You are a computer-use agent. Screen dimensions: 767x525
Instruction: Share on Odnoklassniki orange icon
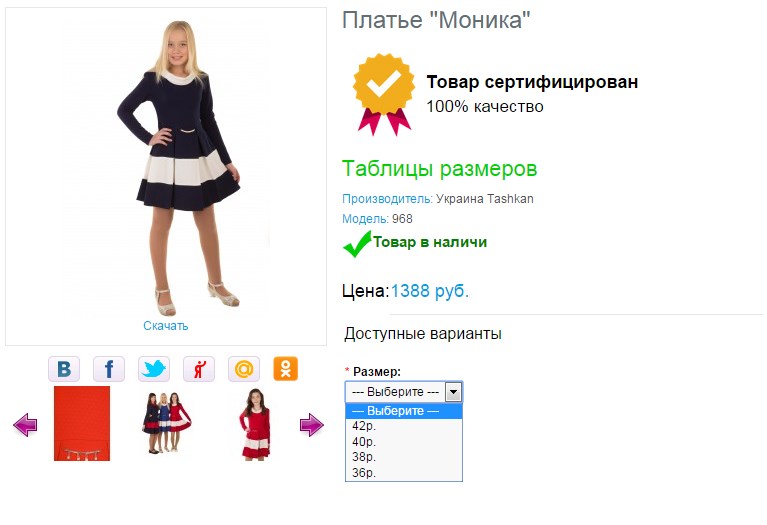click(286, 369)
